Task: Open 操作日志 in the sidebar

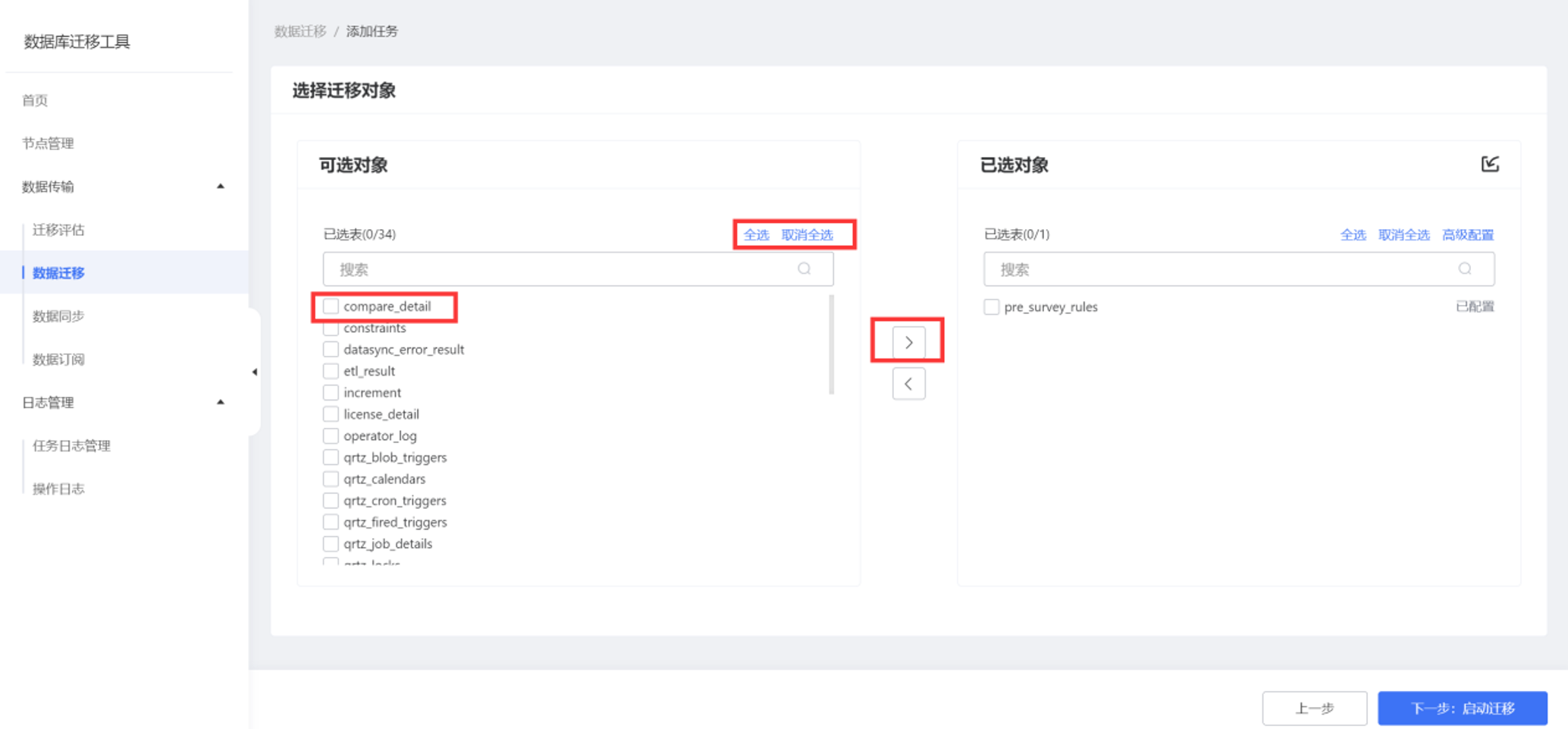Action: (58, 489)
